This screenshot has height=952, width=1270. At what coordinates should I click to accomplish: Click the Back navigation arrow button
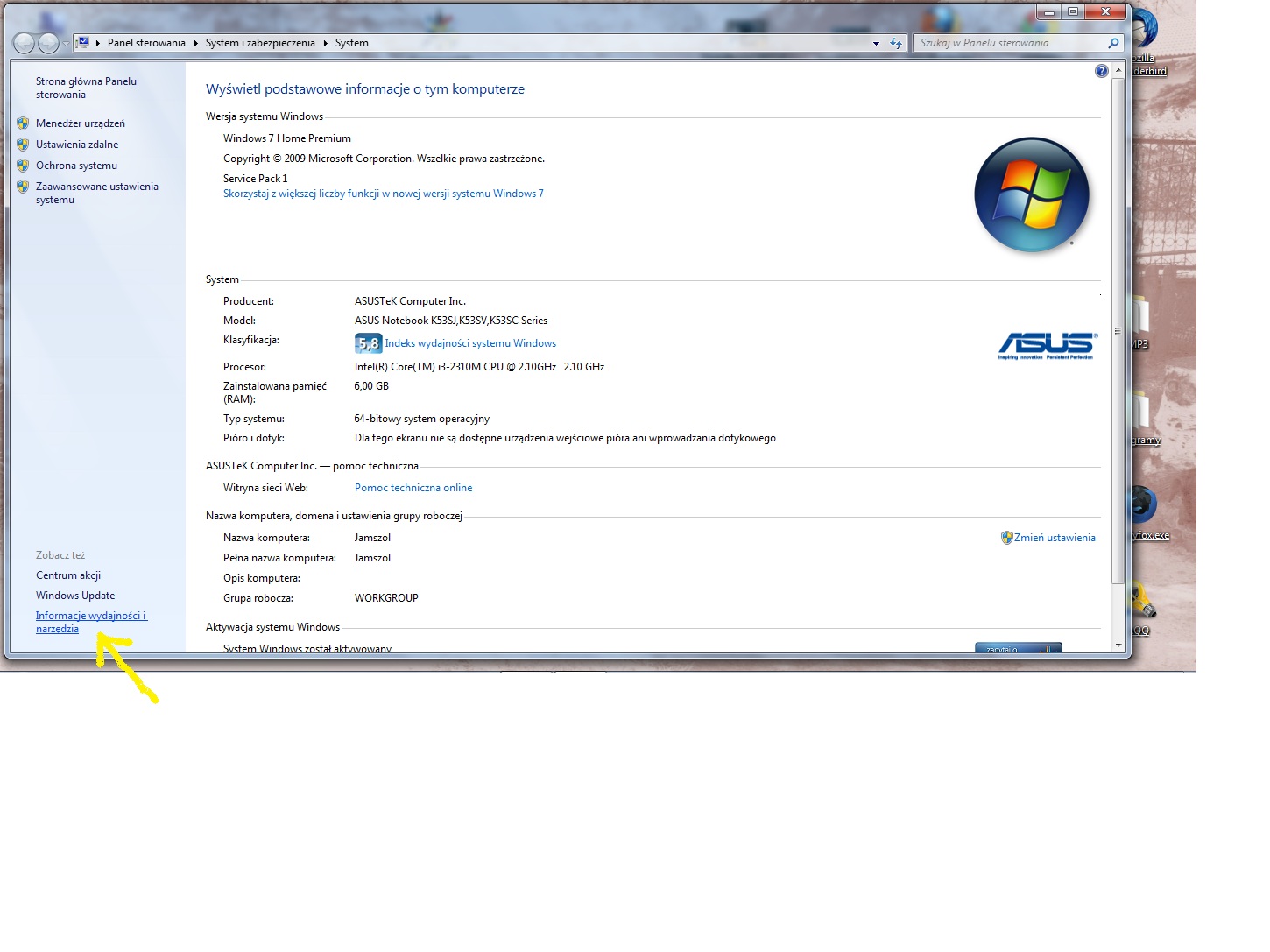(24, 43)
